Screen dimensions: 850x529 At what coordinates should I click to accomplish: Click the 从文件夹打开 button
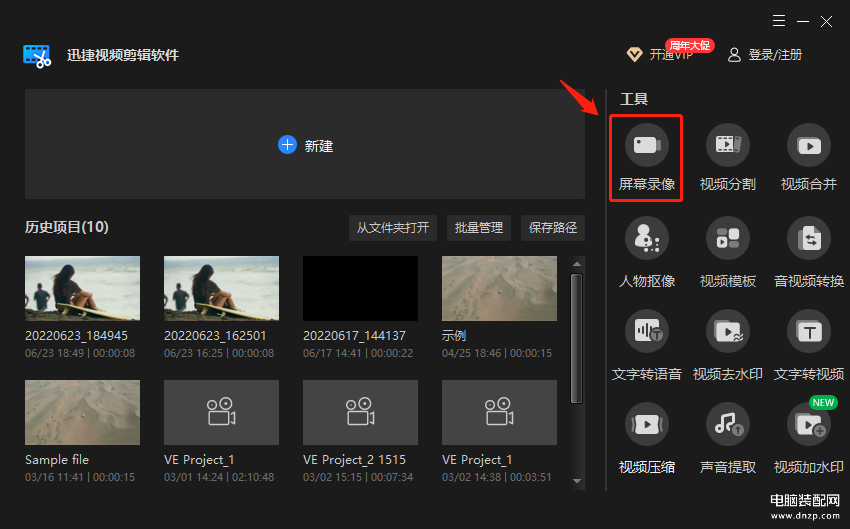tap(392, 228)
